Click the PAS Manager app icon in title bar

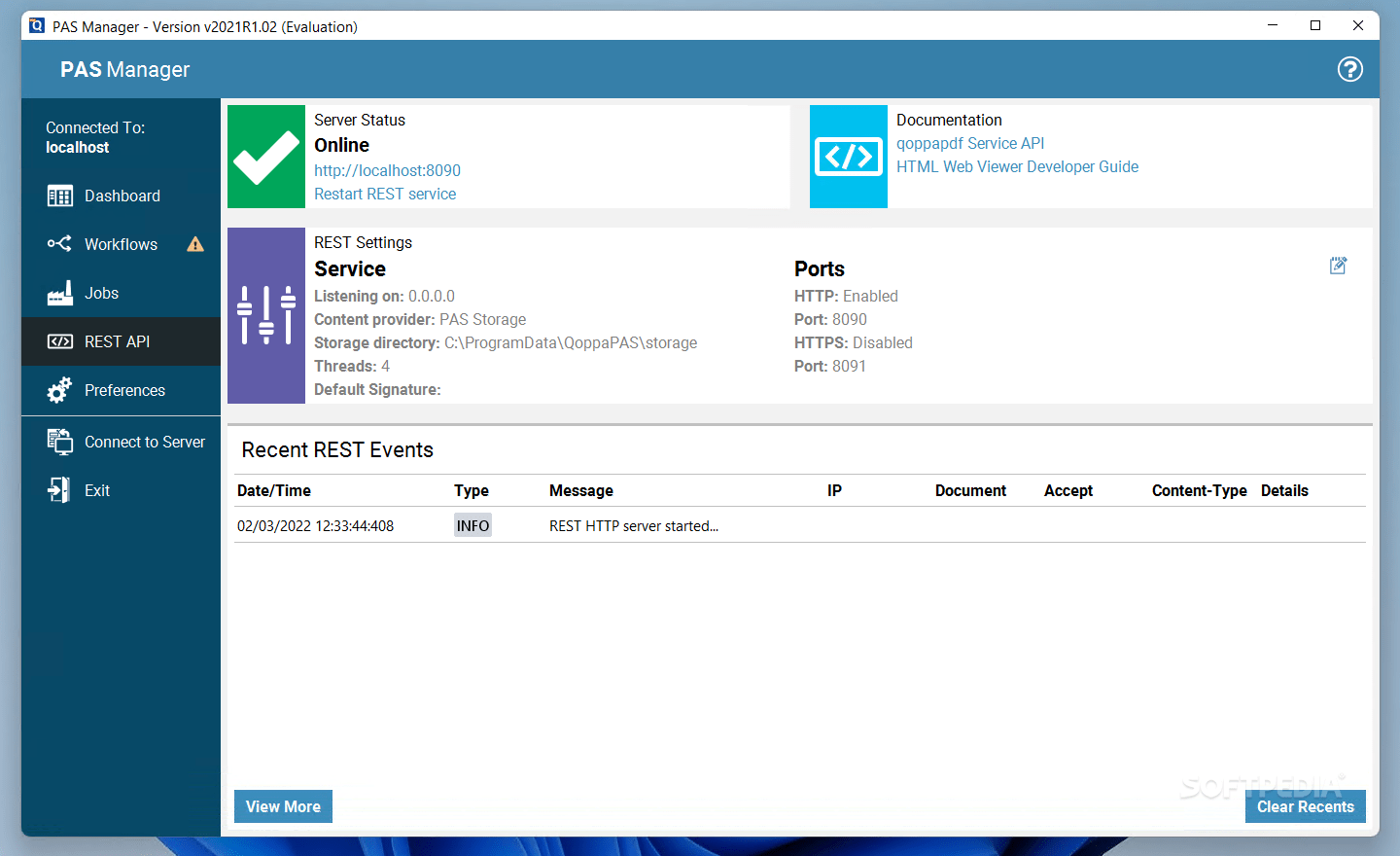click(x=37, y=25)
